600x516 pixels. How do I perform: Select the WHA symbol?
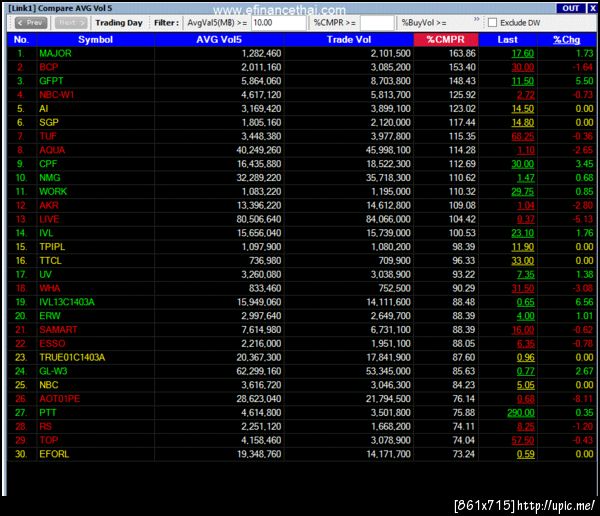pos(50,288)
